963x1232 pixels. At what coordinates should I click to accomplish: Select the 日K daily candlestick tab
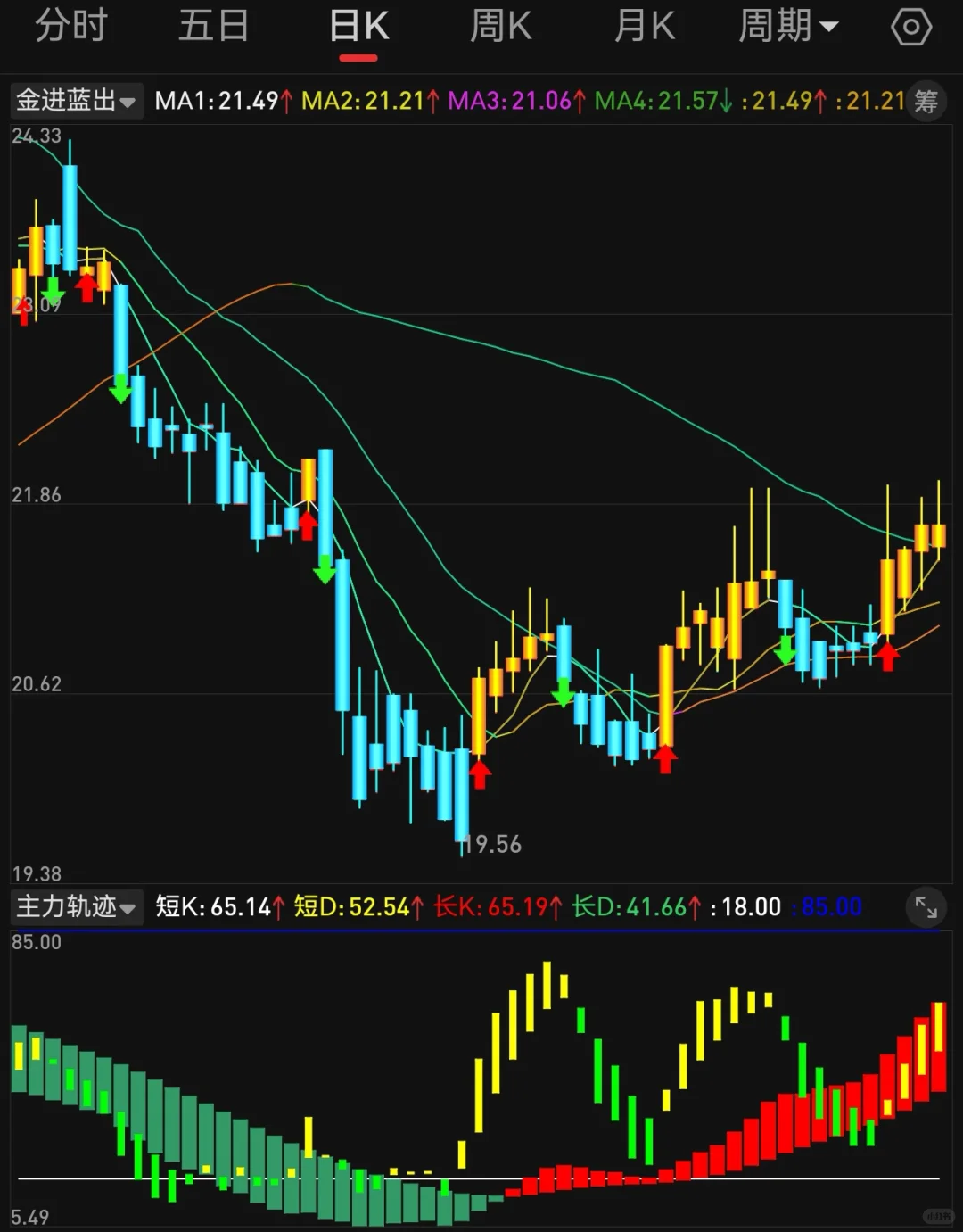pos(358,26)
